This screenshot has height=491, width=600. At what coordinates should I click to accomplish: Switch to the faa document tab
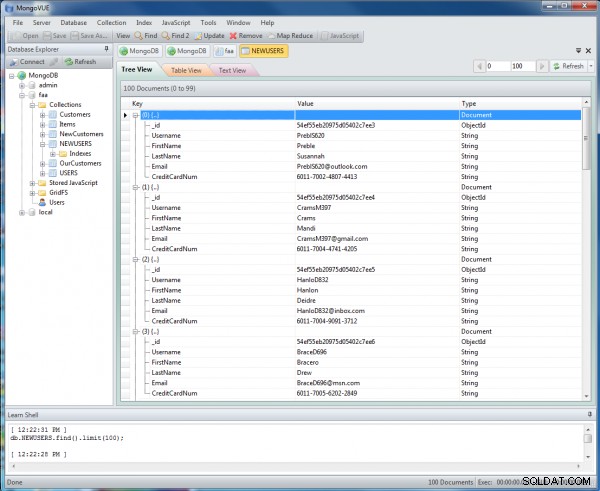pos(225,51)
